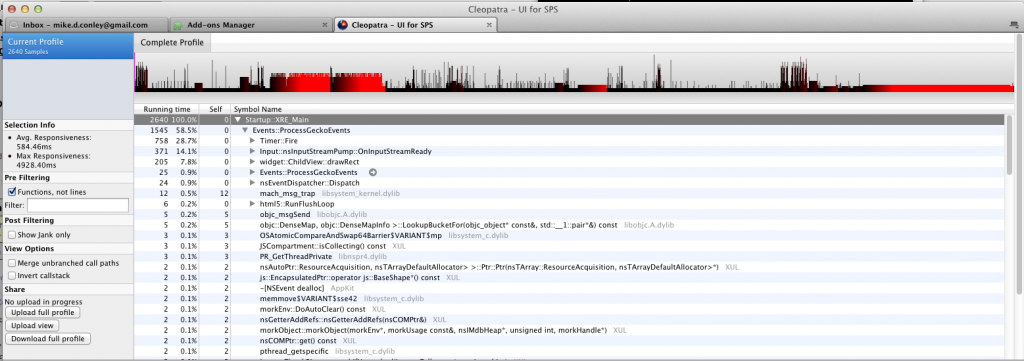The height and width of the screenshot is (361, 1024).
Task: Click the Upload full profile button
Action: 43,313
